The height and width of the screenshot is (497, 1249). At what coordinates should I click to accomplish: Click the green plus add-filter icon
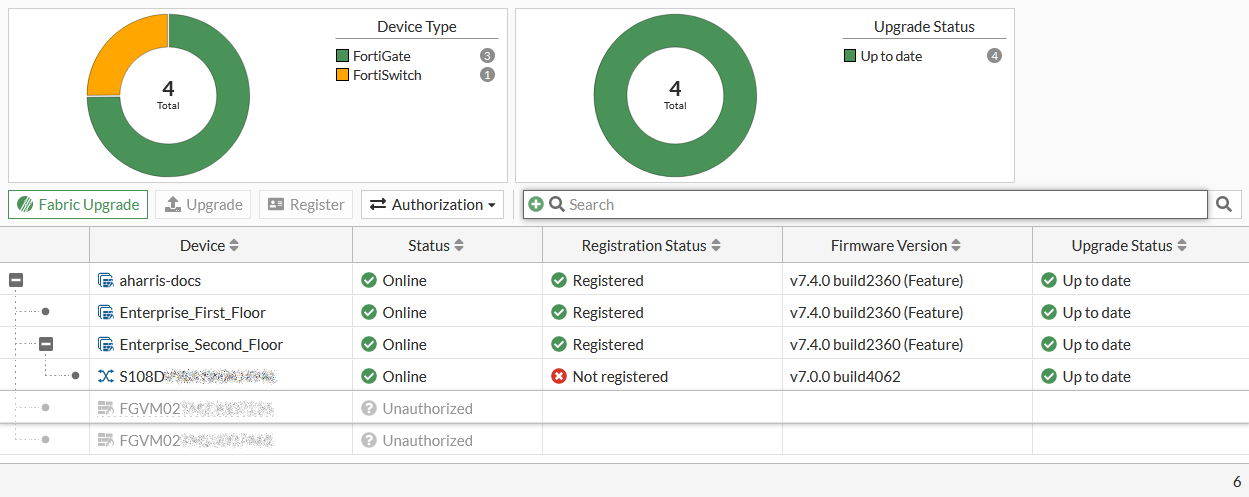[x=536, y=205]
